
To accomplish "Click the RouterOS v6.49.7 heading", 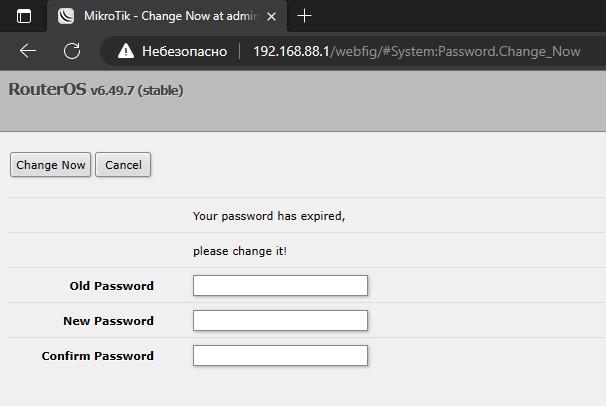I will (96, 90).
